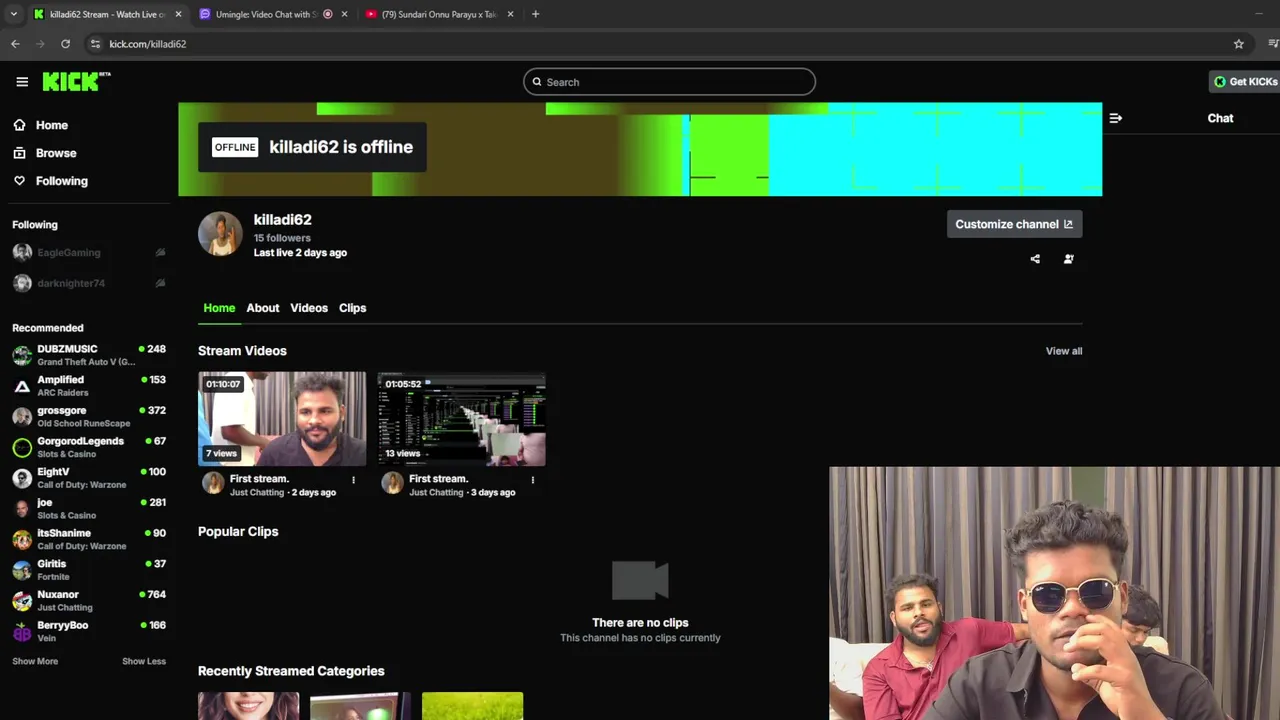Click Customize channel button
This screenshot has height=720, width=1280.
point(1014,224)
